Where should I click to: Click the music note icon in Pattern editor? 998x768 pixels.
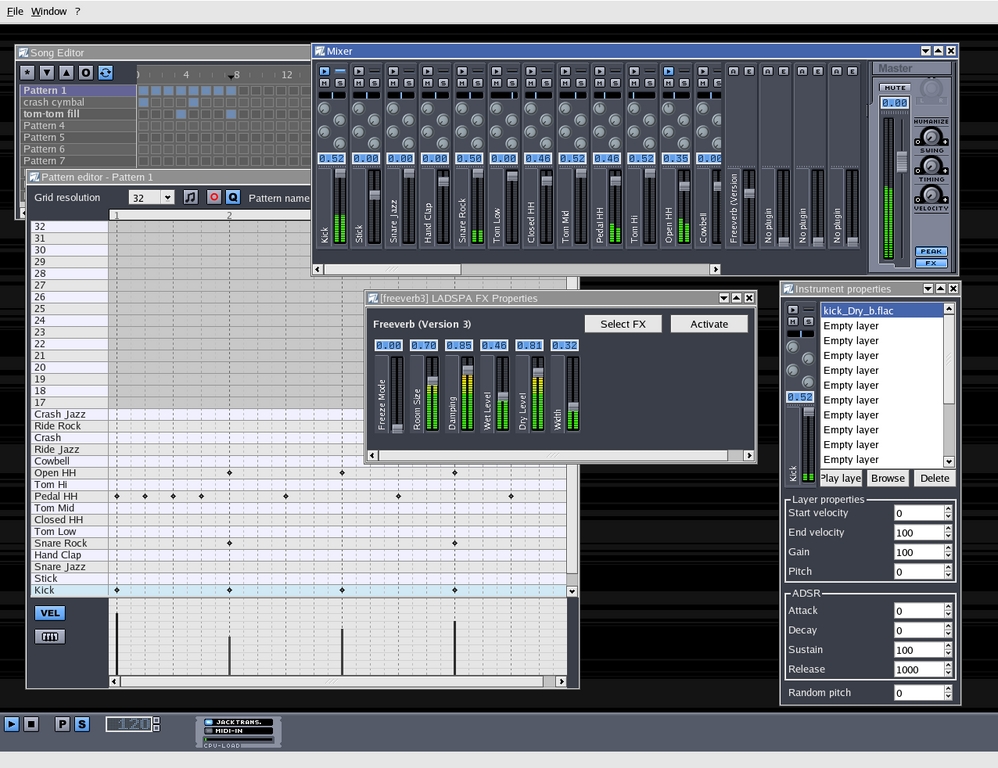coord(191,198)
